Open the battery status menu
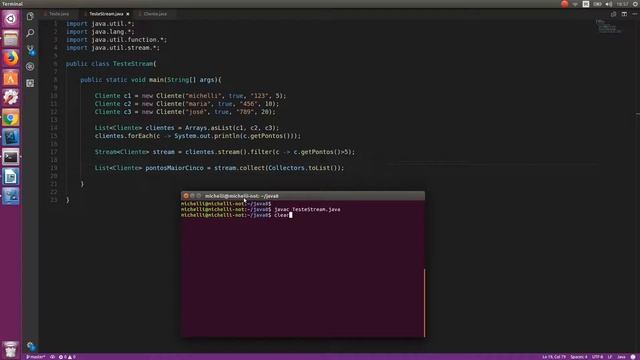The image size is (640, 360). click(x=598, y=4)
